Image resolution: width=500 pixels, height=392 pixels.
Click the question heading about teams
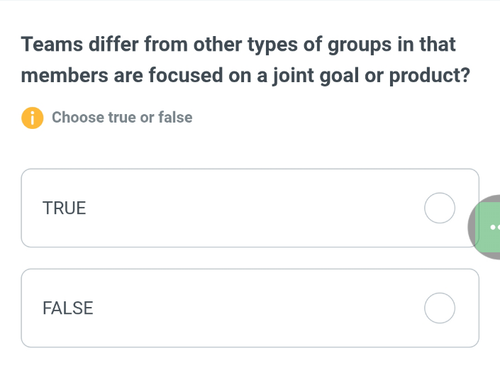pos(246,60)
